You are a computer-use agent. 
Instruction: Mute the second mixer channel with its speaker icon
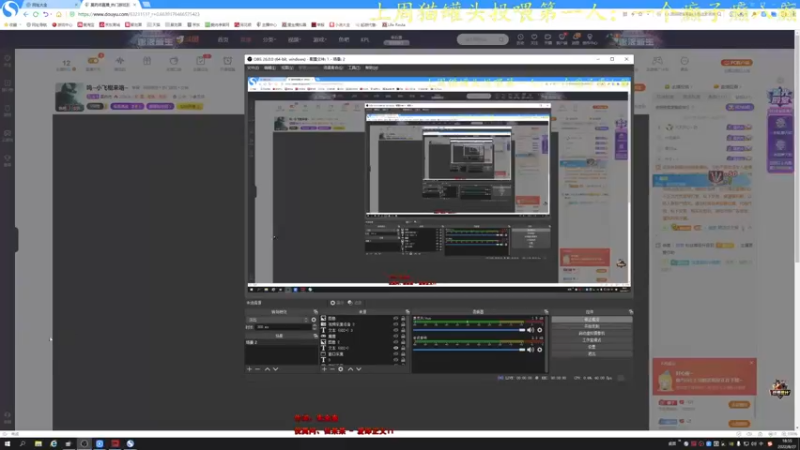click(x=531, y=349)
